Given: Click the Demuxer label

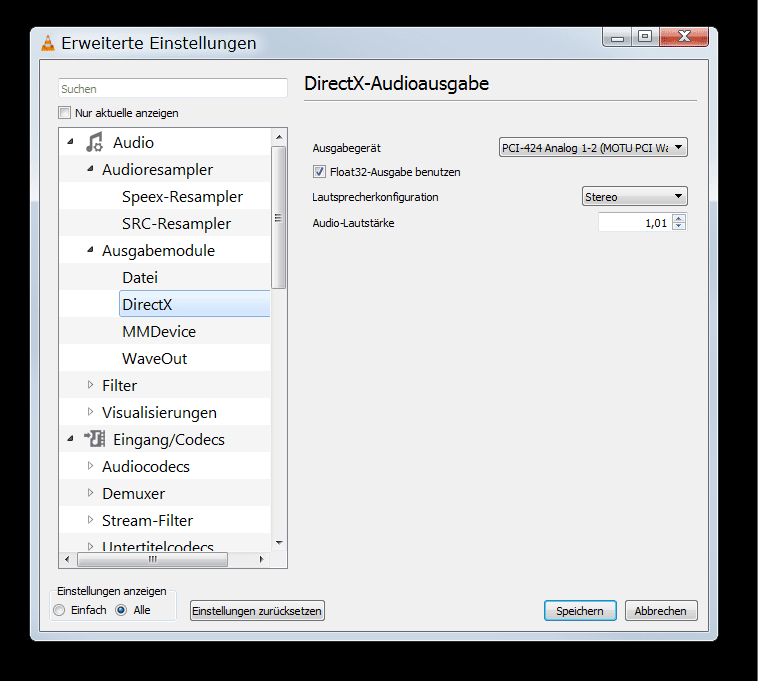Looking at the screenshot, I should tap(133, 494).
